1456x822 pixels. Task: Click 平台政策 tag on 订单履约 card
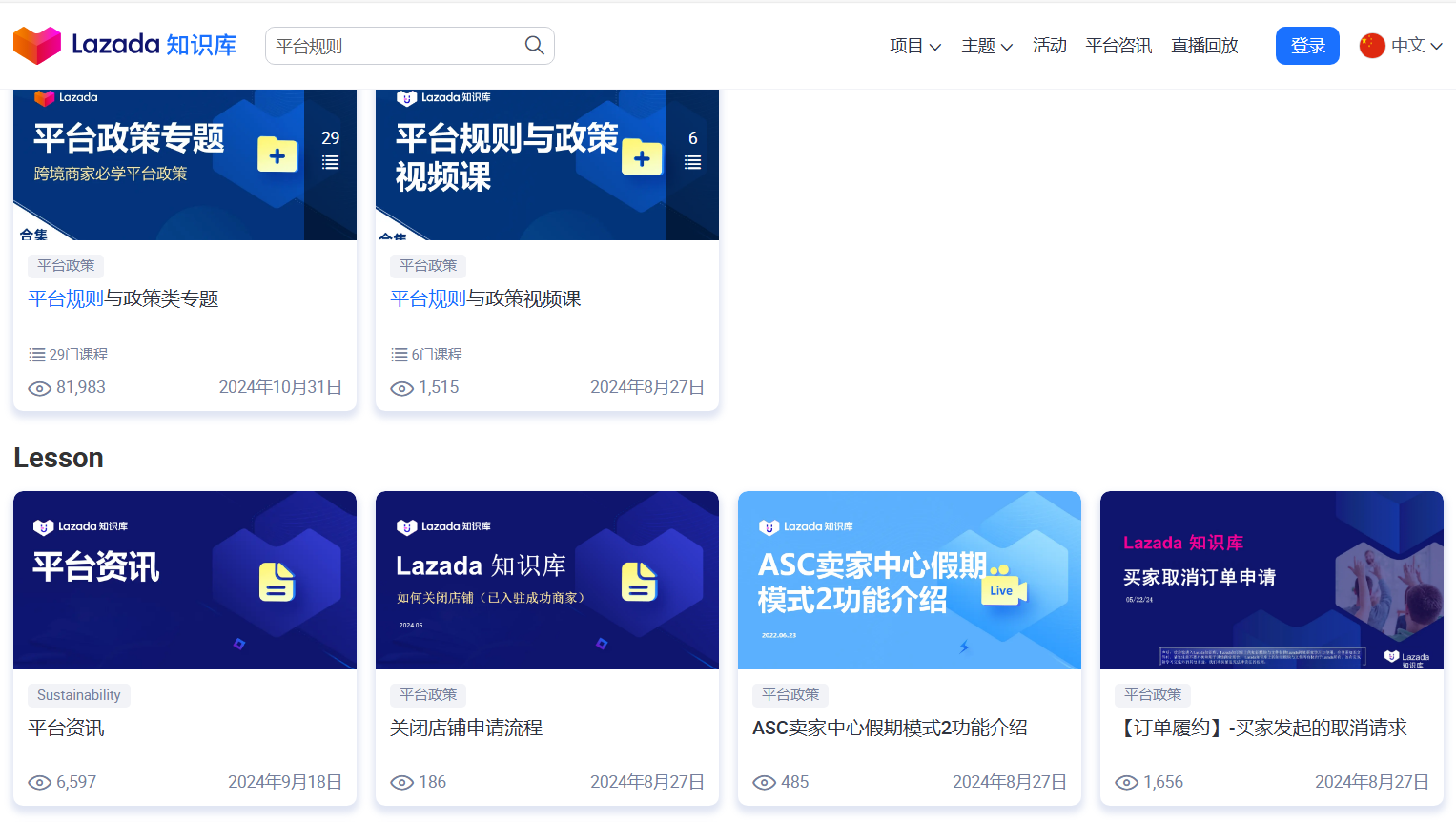tap(1153, 695)
